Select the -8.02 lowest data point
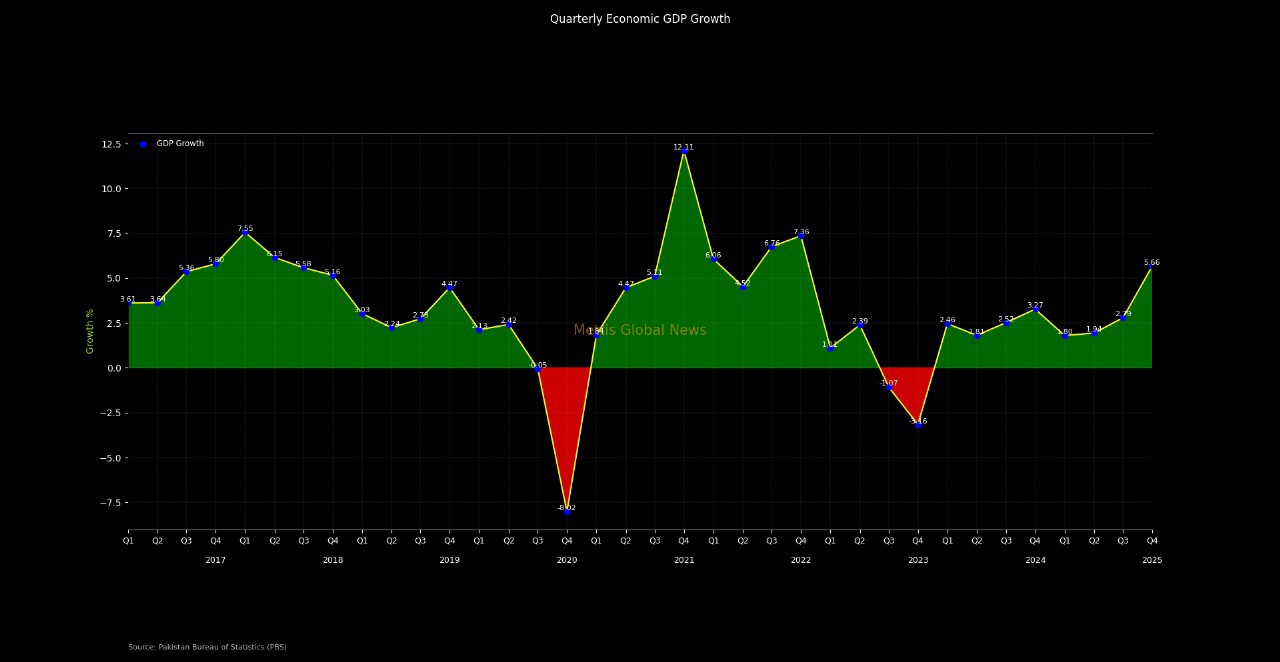1280x662 pixels. point(567,512)
